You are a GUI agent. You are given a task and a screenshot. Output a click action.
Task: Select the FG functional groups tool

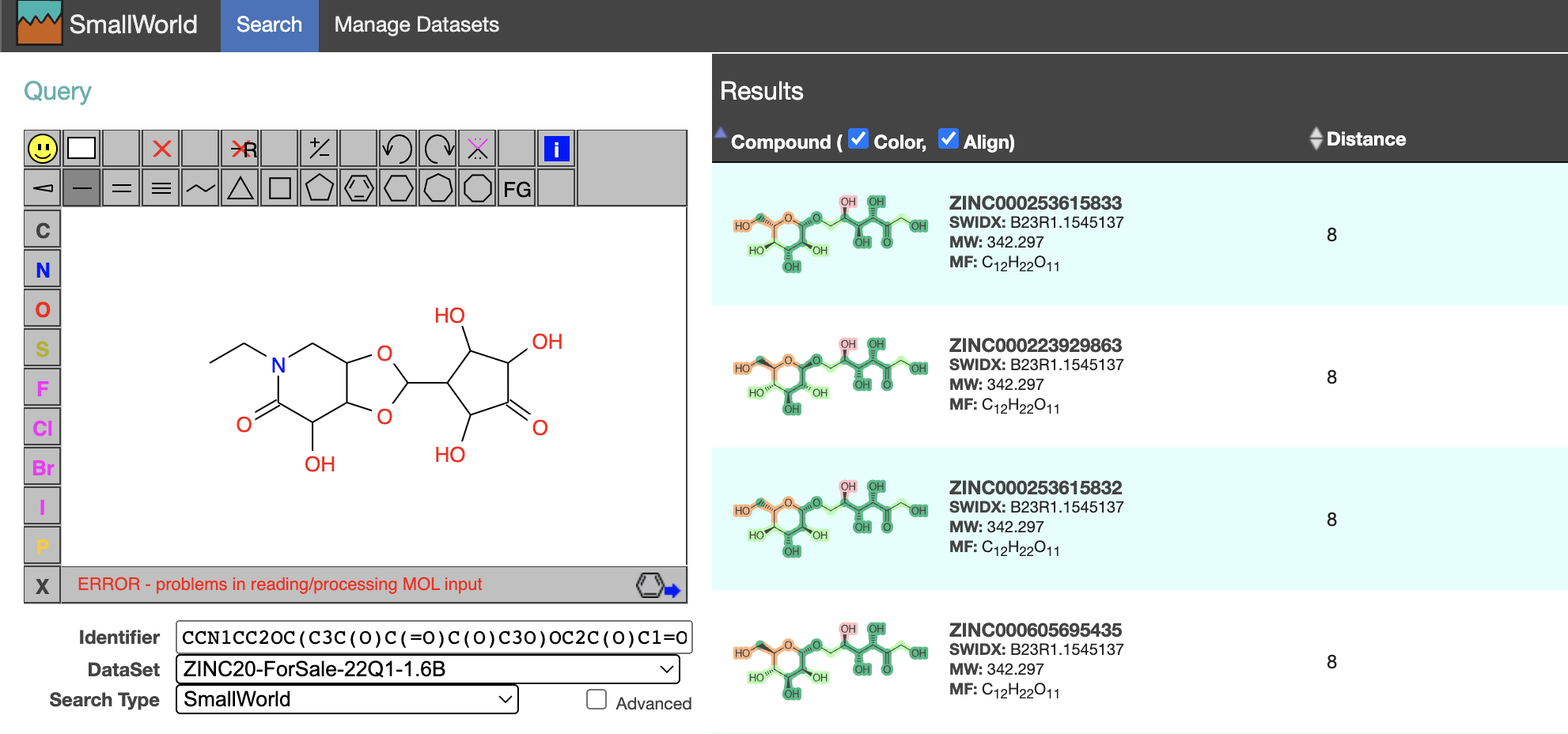tap(517, 189)
